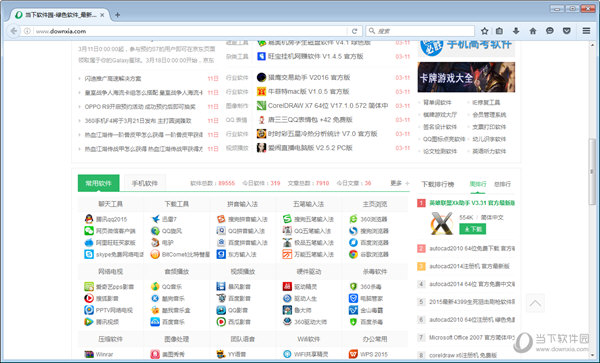Open ranking item coreldraw x6注册机
The image size is (600, 363).
[x=463, y=355]
